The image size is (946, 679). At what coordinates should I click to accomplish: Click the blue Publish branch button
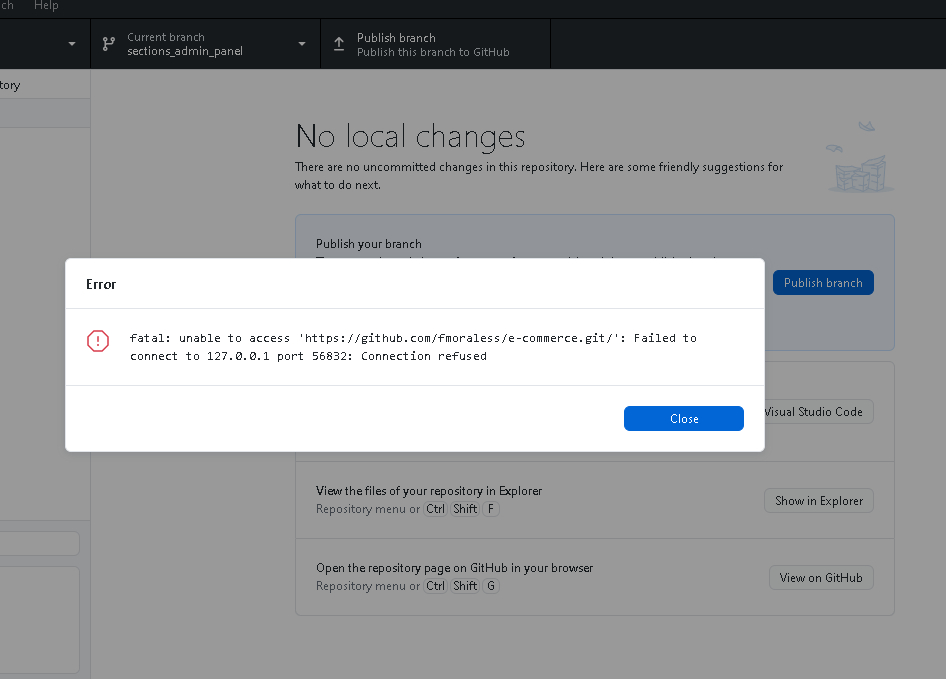823,282
